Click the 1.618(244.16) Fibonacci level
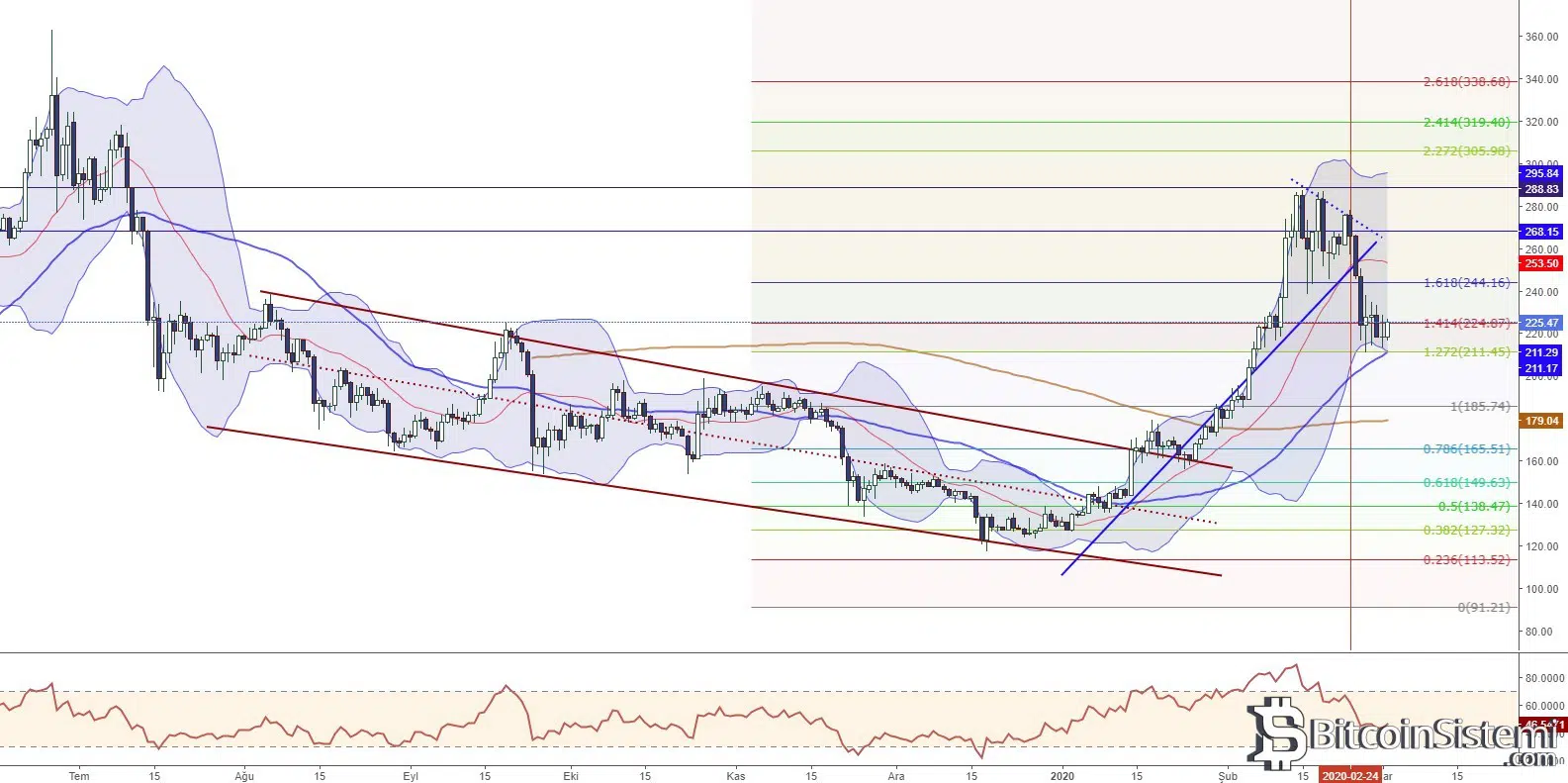 (1466, 283)
